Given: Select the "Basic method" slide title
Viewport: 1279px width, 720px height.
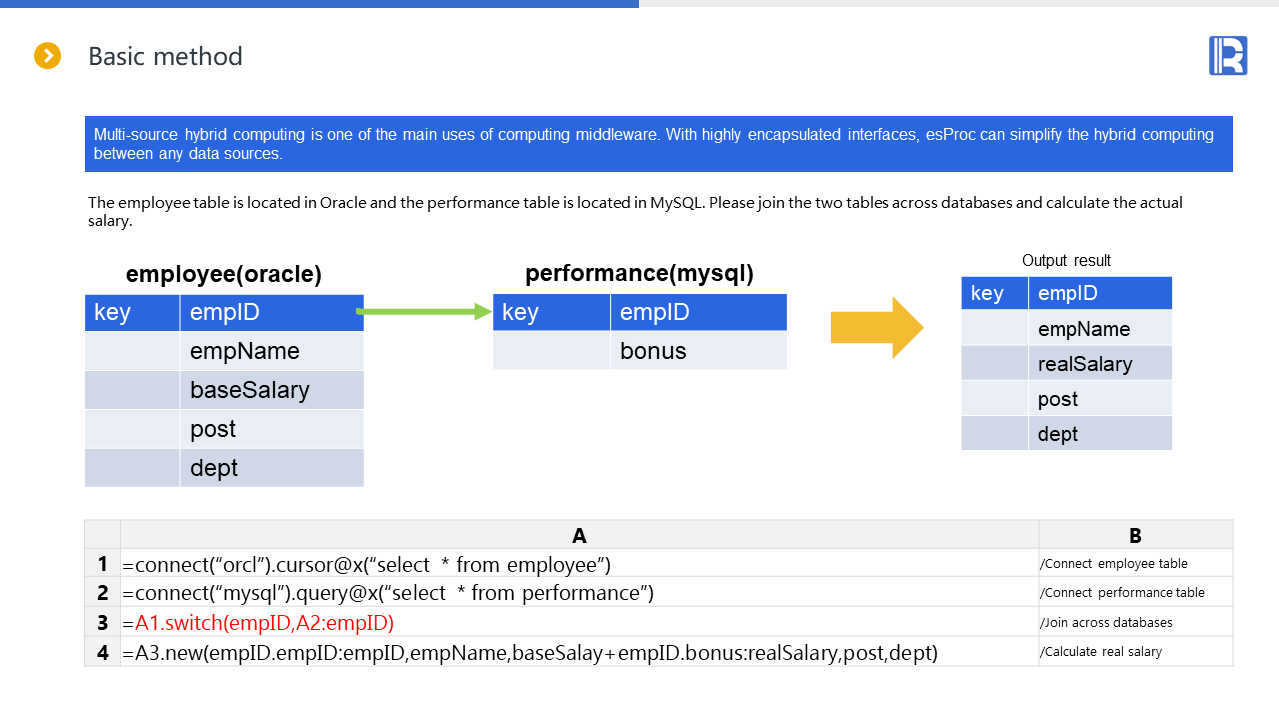Looking at the screenshot, I should (x=165, y=56).
